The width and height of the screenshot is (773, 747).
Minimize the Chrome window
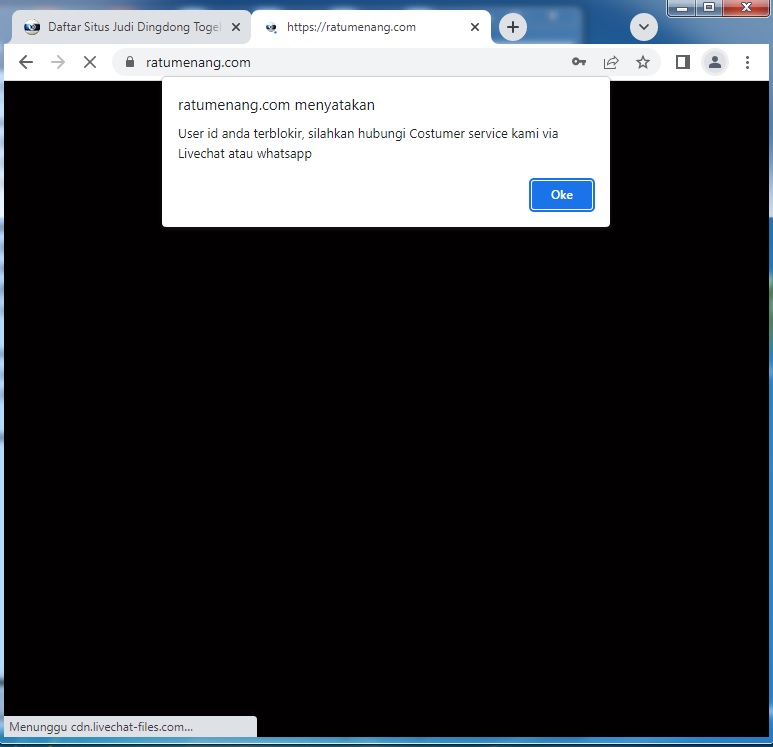(x=683, y=7)
